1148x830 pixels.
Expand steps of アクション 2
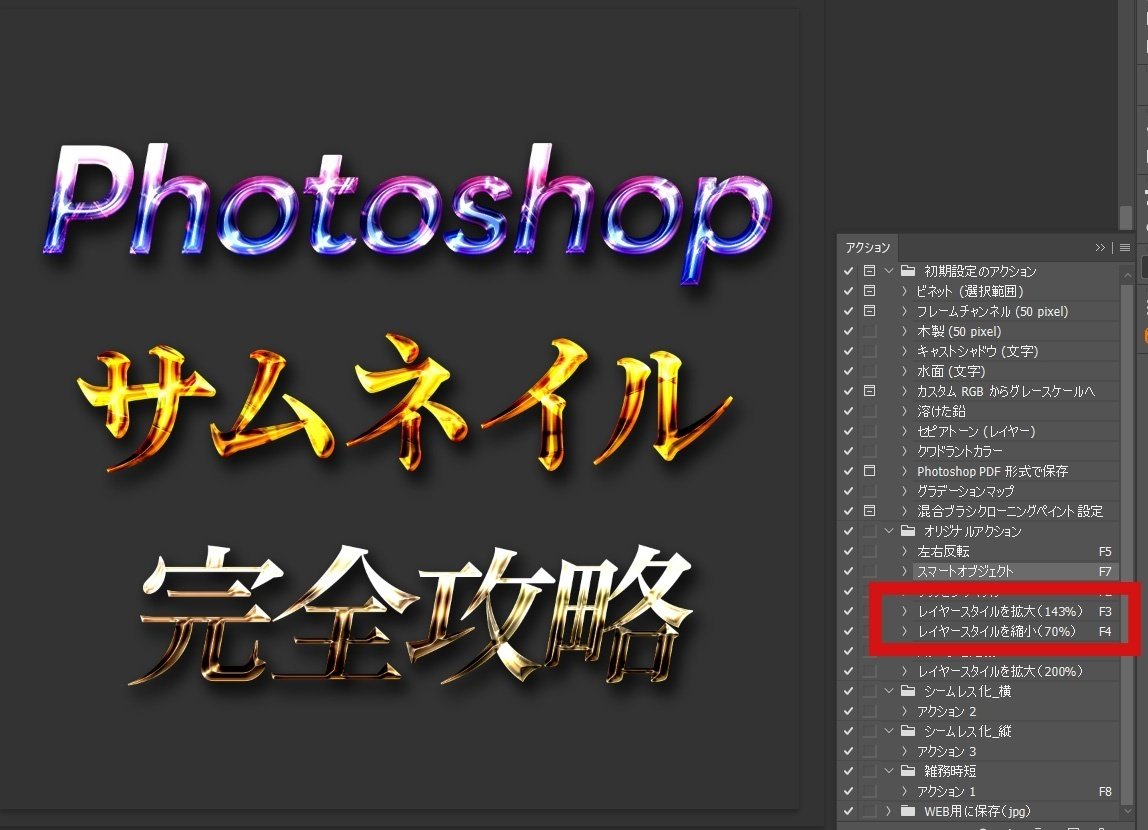pyautogui.click(x=904, y=711)
